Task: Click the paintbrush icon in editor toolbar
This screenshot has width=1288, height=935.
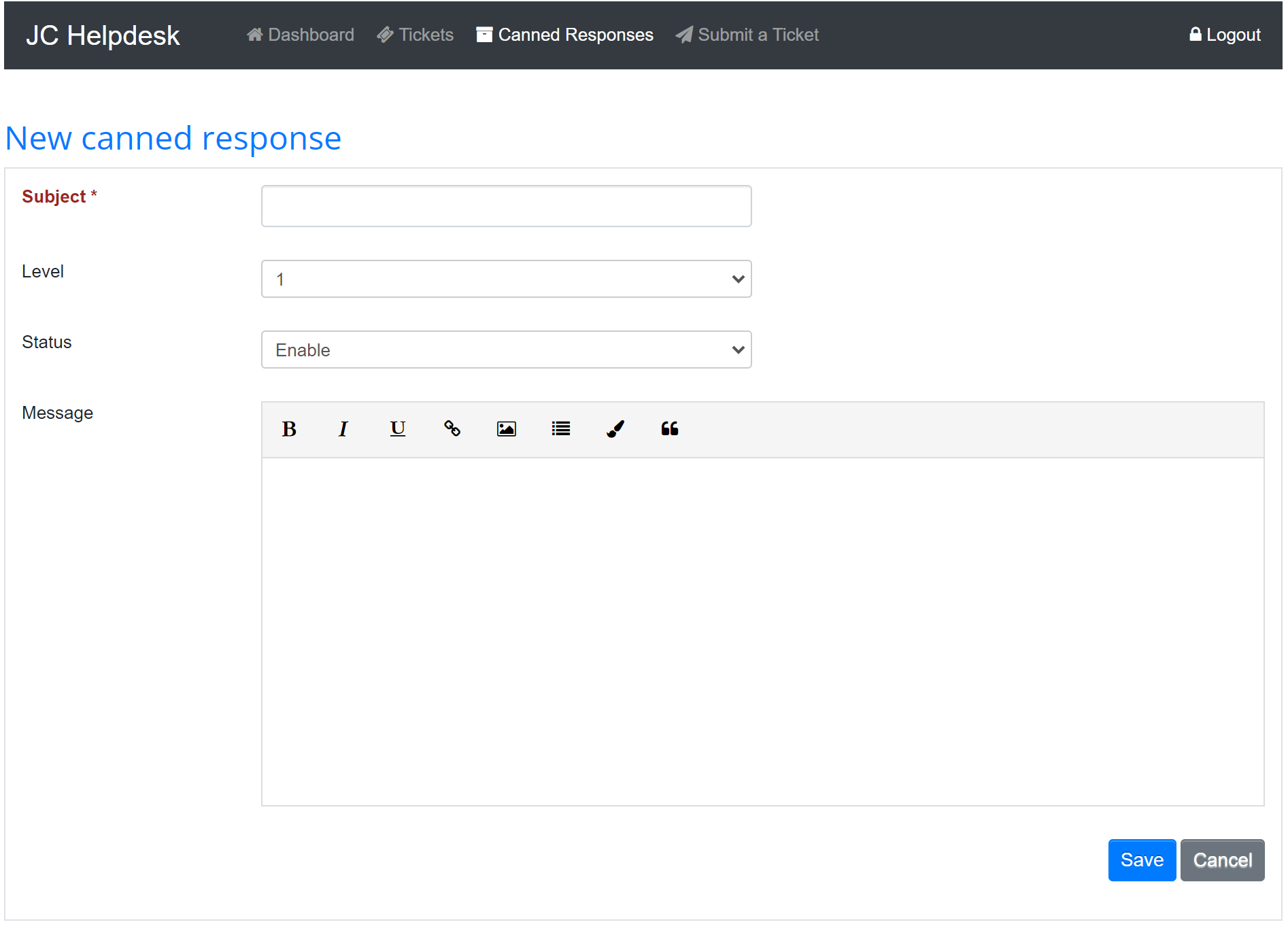Action: [615, 429]
